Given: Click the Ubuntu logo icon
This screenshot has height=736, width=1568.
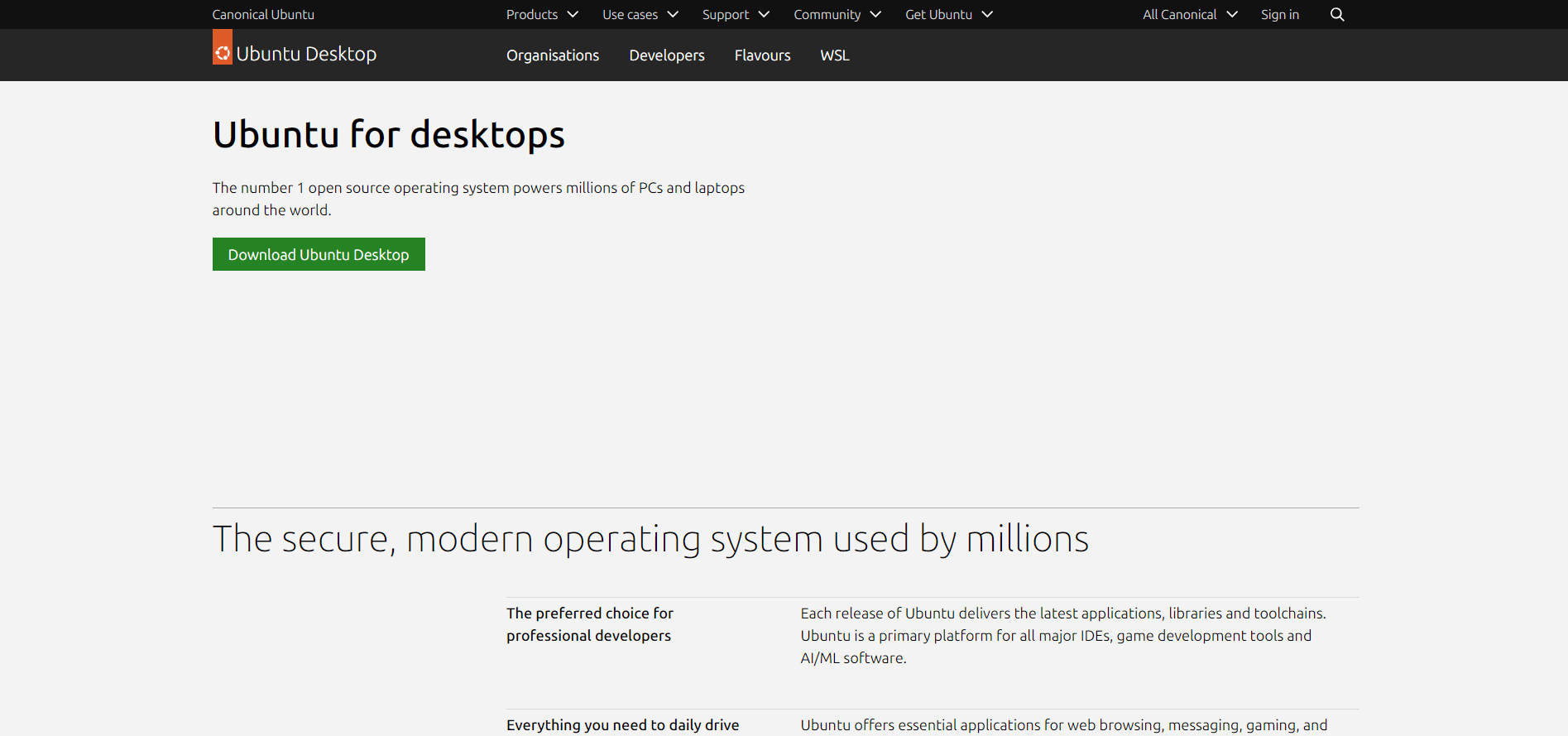Looking at the screenshot, I should pyautogui.click(x=223, y=47).
